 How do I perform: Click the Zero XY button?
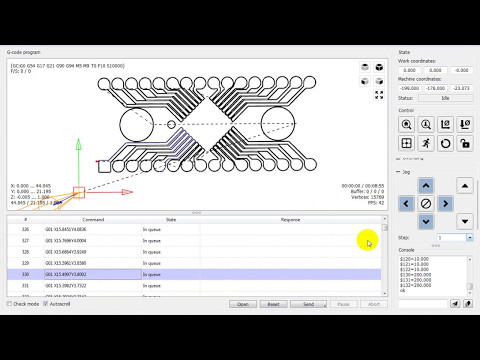[446, 124]
